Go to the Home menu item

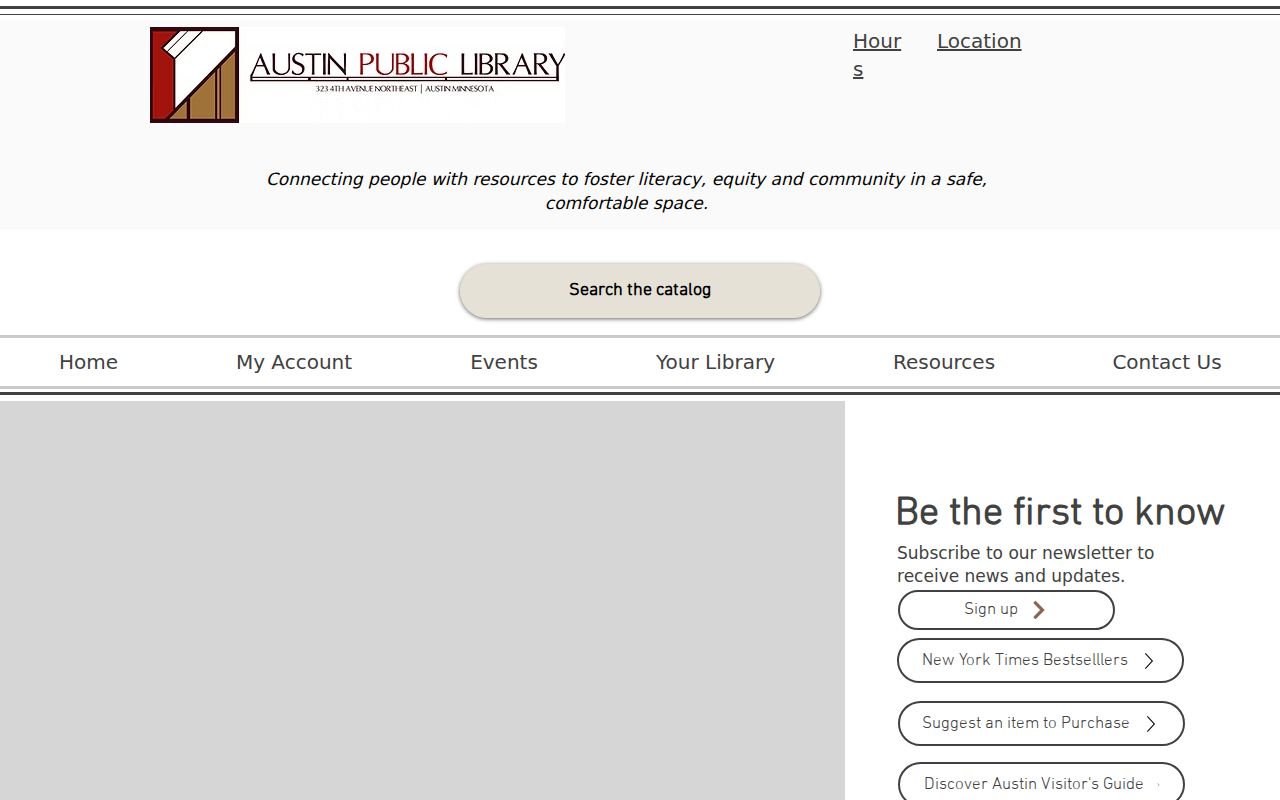pyautogui.click(x=88, y=362)
